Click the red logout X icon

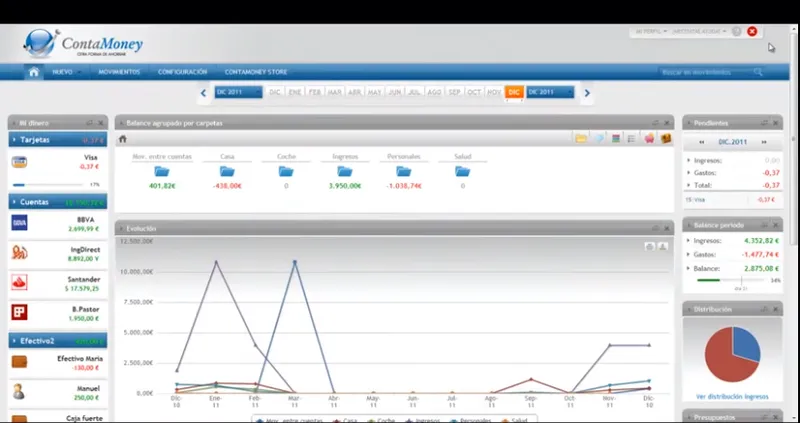(x=752, y=32)
